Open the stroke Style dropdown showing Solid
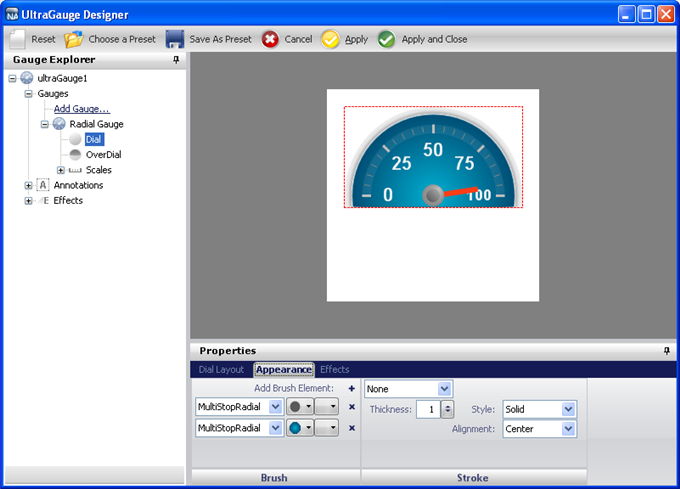The image size is (680, 489). tap(568, 409)
